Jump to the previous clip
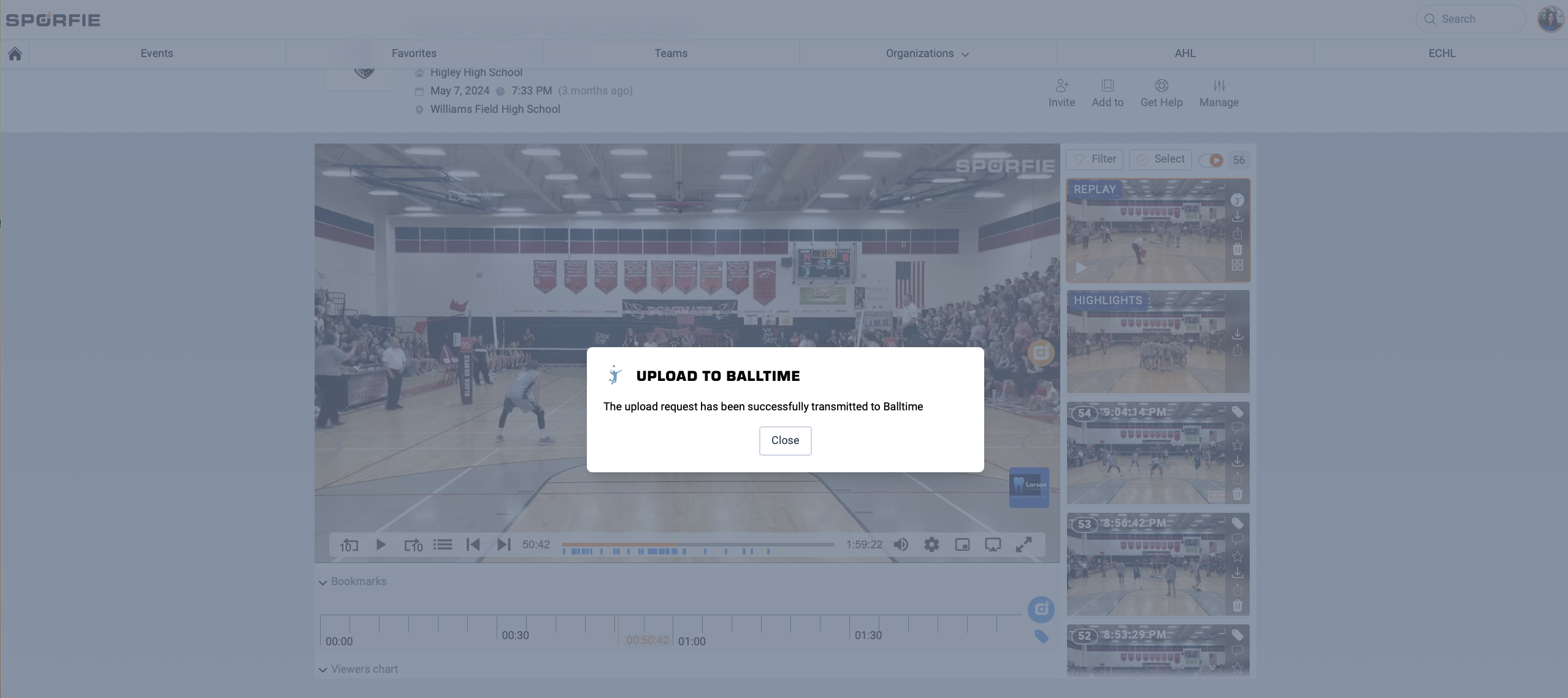This screenshot has height=698, width=1568. 473,545
